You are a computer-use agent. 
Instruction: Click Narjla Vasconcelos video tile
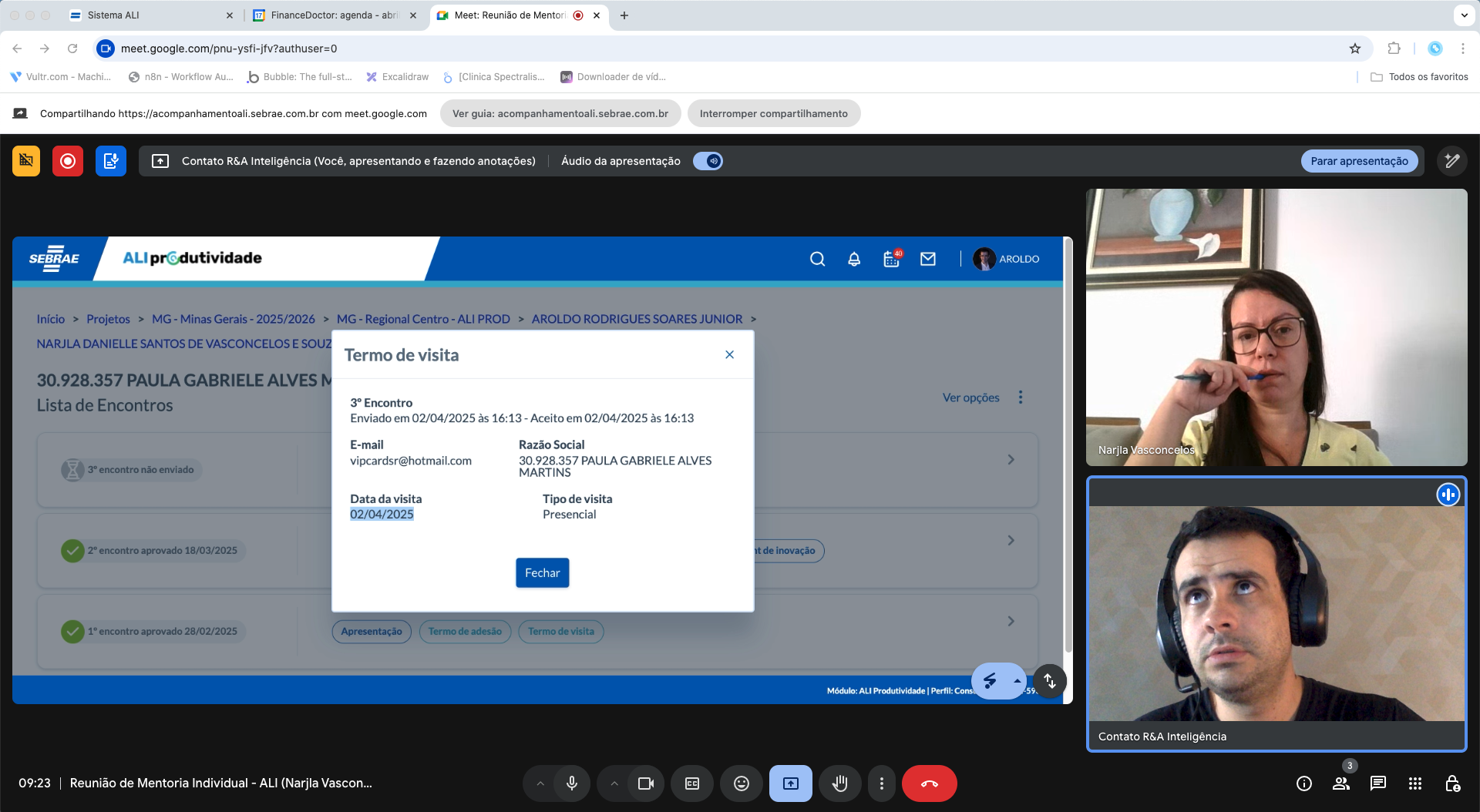pyautogui.click(x=1276, y=327)
